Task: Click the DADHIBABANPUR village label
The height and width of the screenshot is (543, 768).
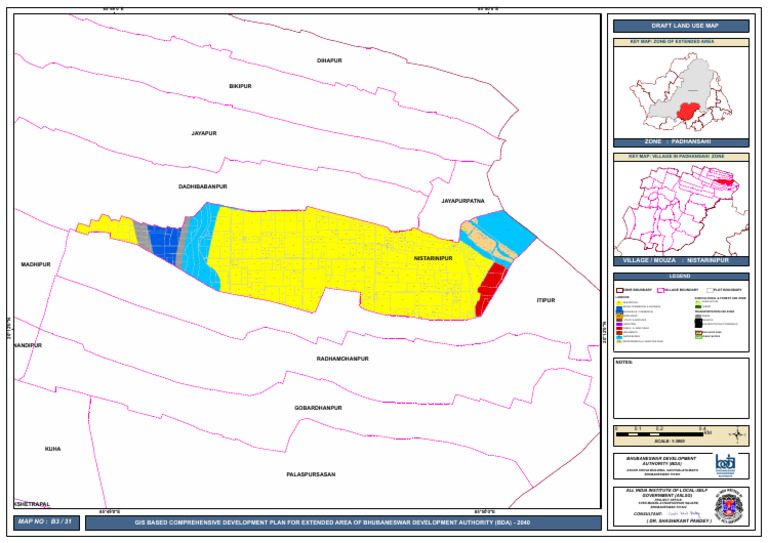Action: pyautogui.click(x=202, y=187)
